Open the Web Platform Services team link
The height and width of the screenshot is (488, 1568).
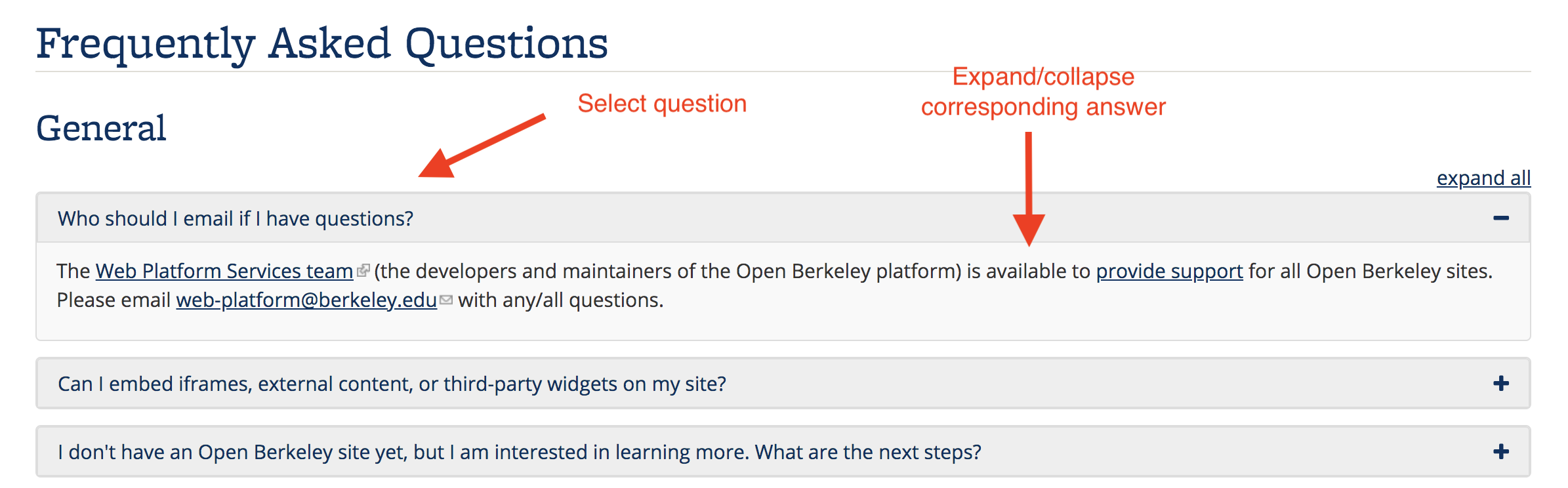pyautogui.click(x=224, y=271)
